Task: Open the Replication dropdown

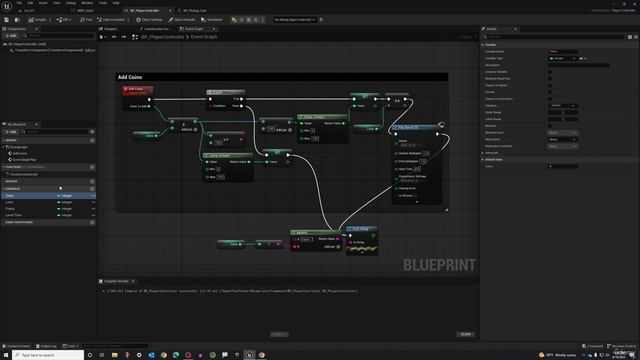Action: (x=563, y=139)
